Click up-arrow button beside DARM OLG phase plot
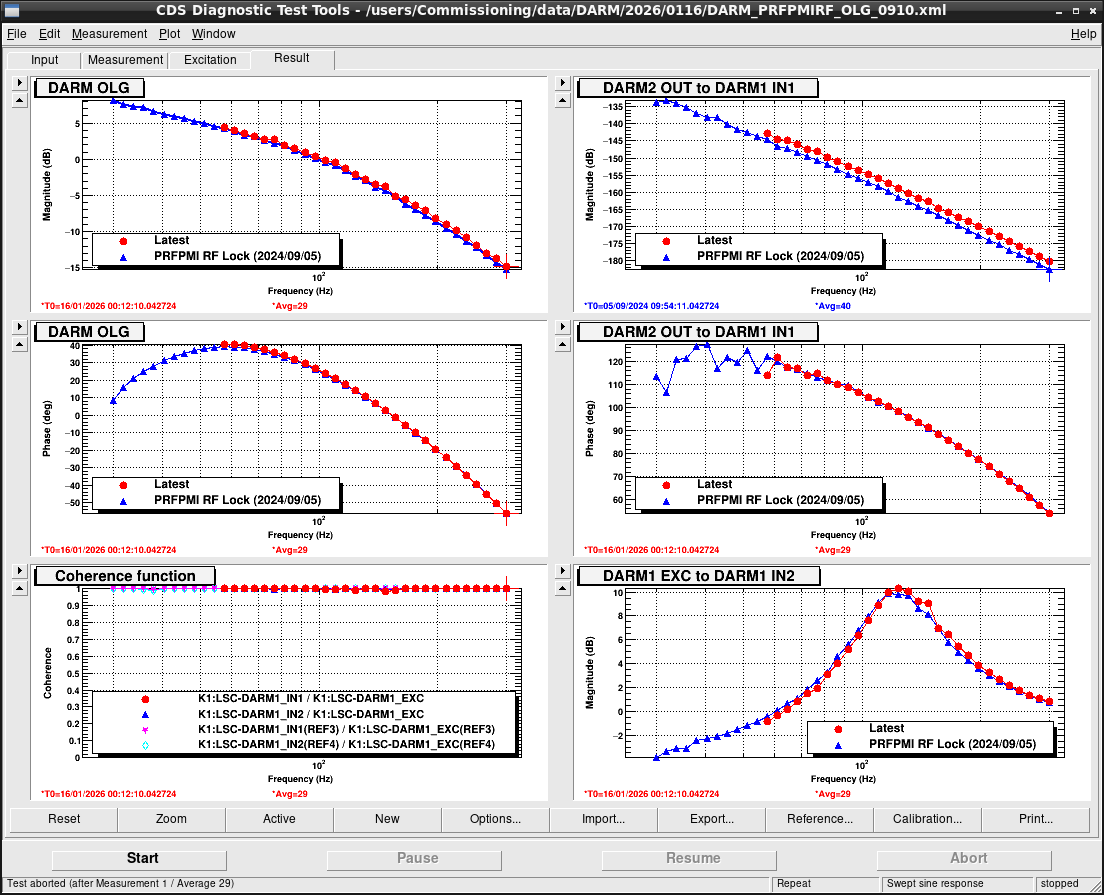The image size is (1104, 895). (x=18, y=344)
